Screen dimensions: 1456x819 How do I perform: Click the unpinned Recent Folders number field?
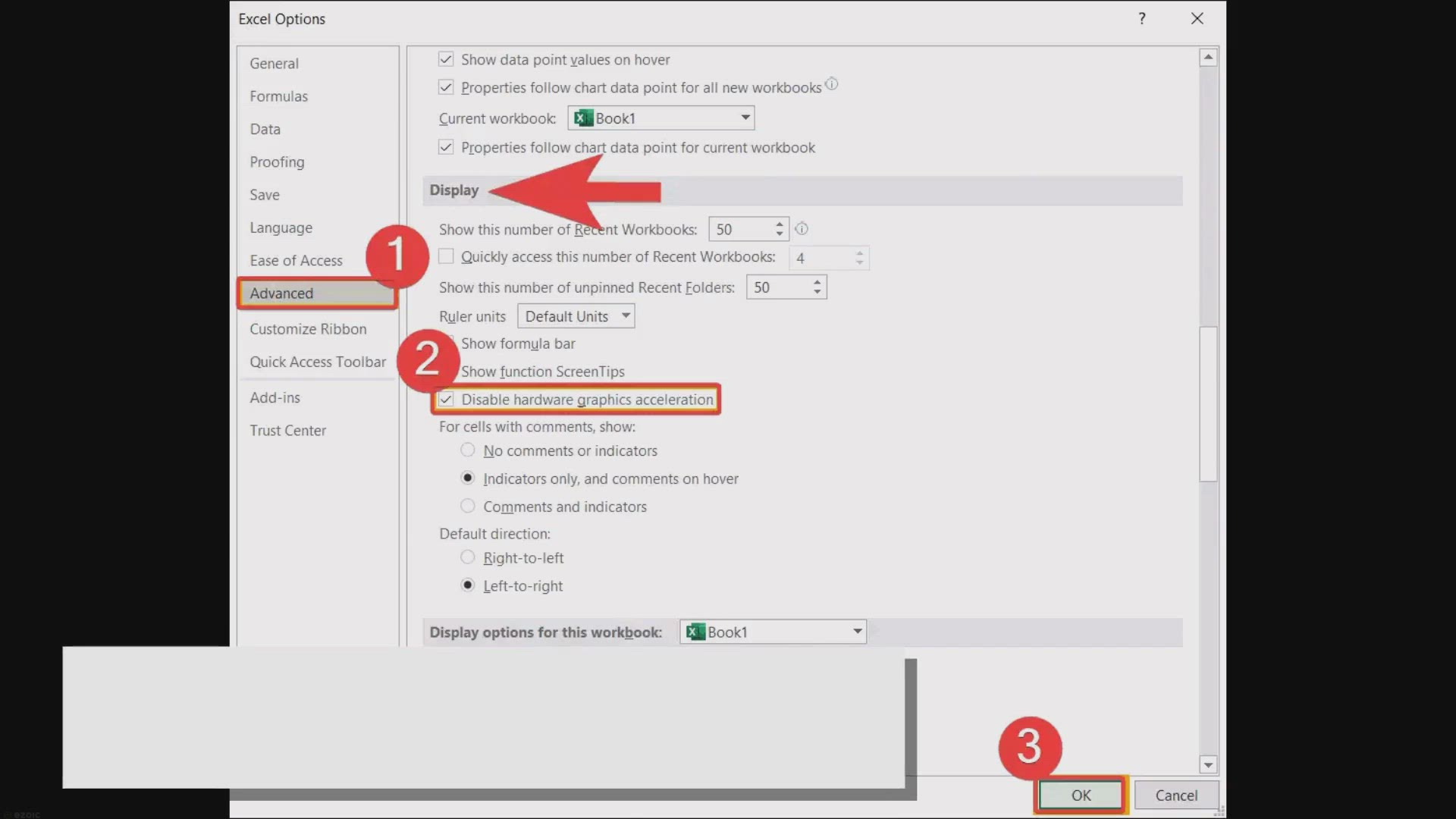778,287
